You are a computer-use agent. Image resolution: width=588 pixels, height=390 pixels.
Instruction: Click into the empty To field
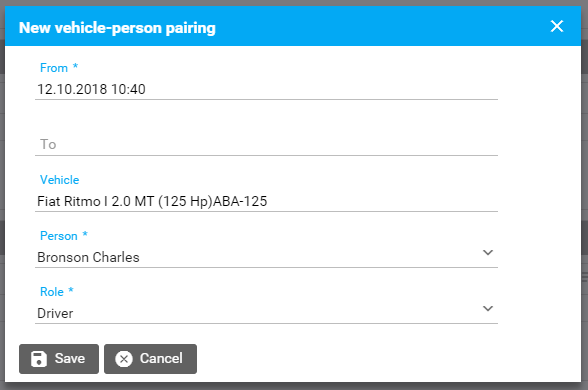(x=266, y=145)
